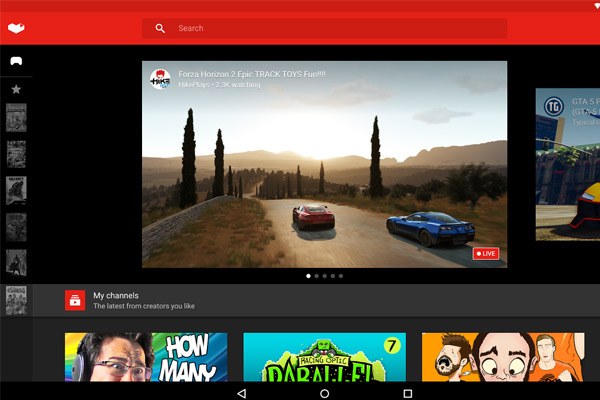Image resolution: width=600 pixels, height=400 pixels.
Task: Tap the Android recent apps button
Action: click(408, 393)
